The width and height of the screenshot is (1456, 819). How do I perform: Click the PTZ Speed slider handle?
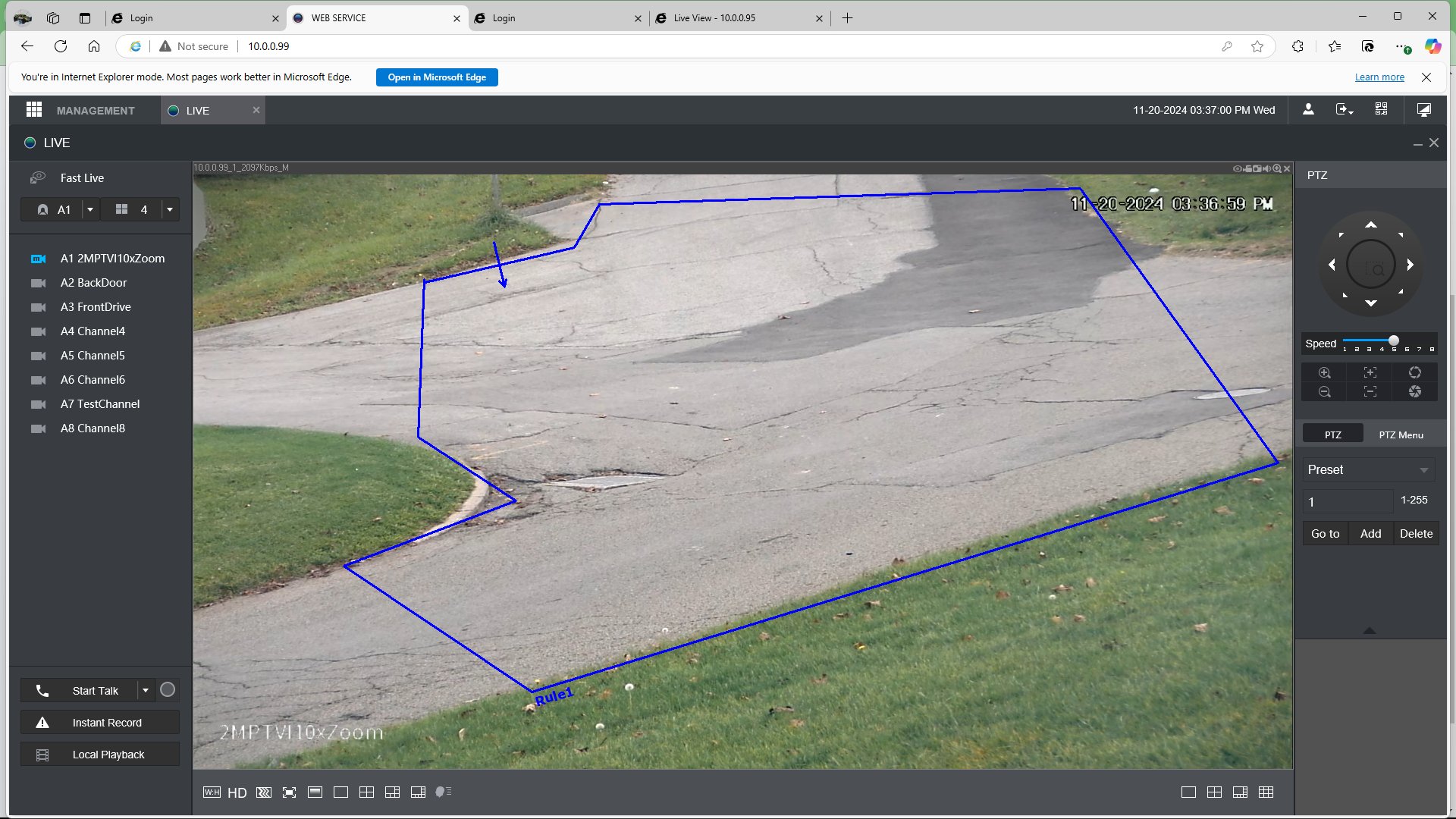pyautogui.click(x=1394, y=340)
